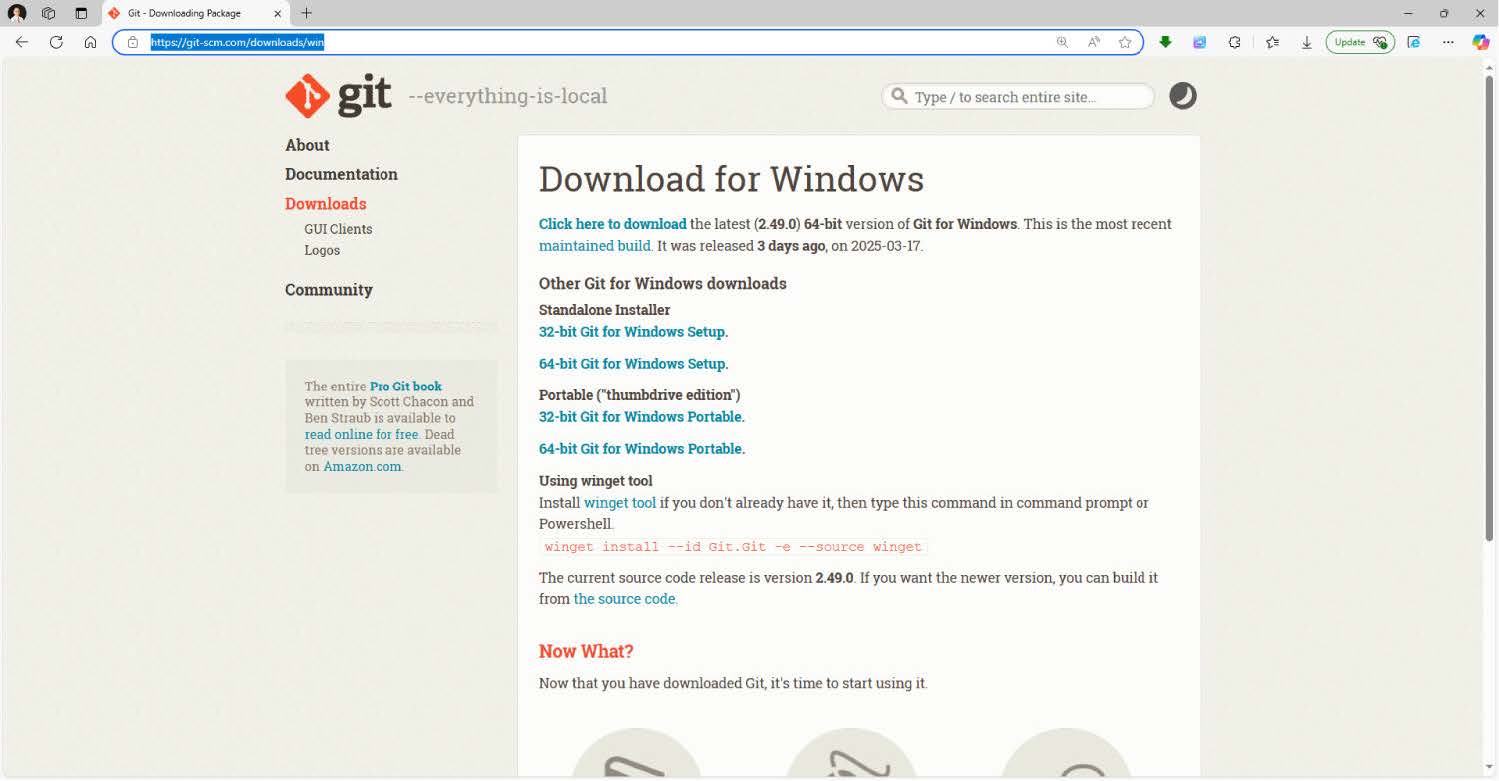This screenshot has height=781, width=1499.
Task: Click the Other Git for Windows downloads heading
Action: (x=663, y=284)
